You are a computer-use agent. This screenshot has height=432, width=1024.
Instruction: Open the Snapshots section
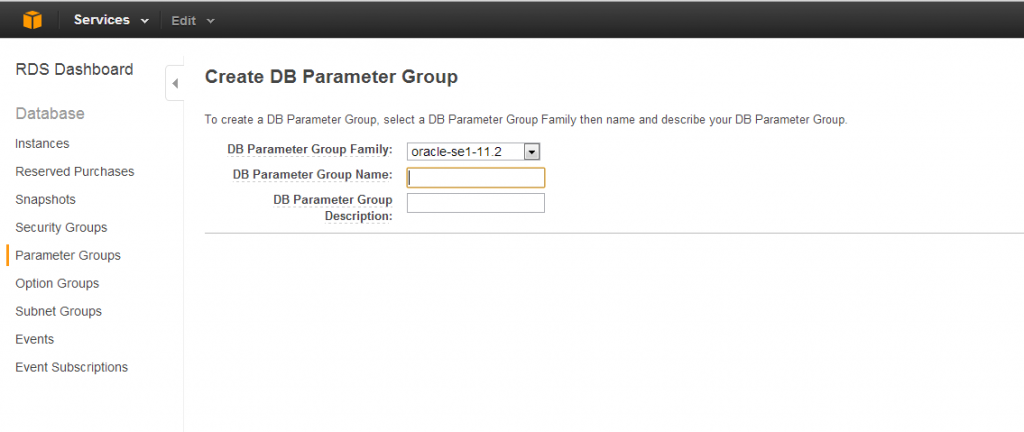pyautogui.click(x=46, y=200)
